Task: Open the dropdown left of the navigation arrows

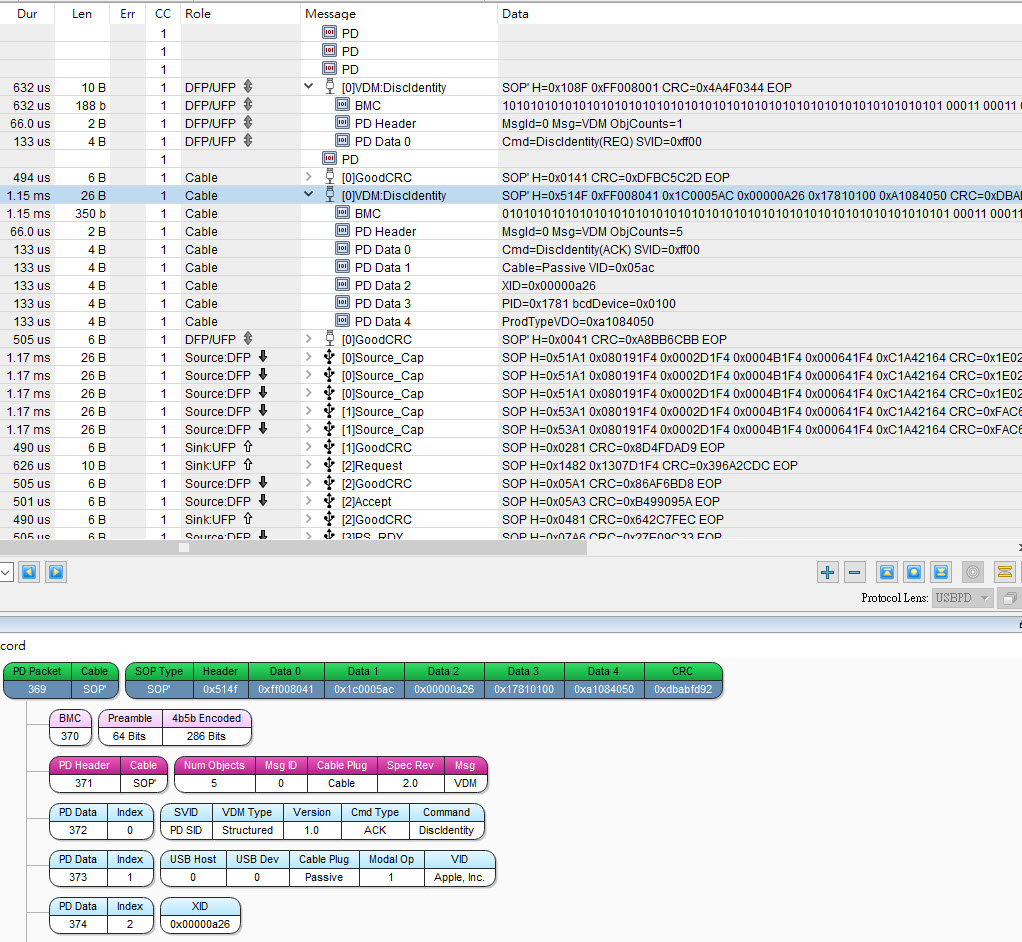Action: (x=6, y=572)
